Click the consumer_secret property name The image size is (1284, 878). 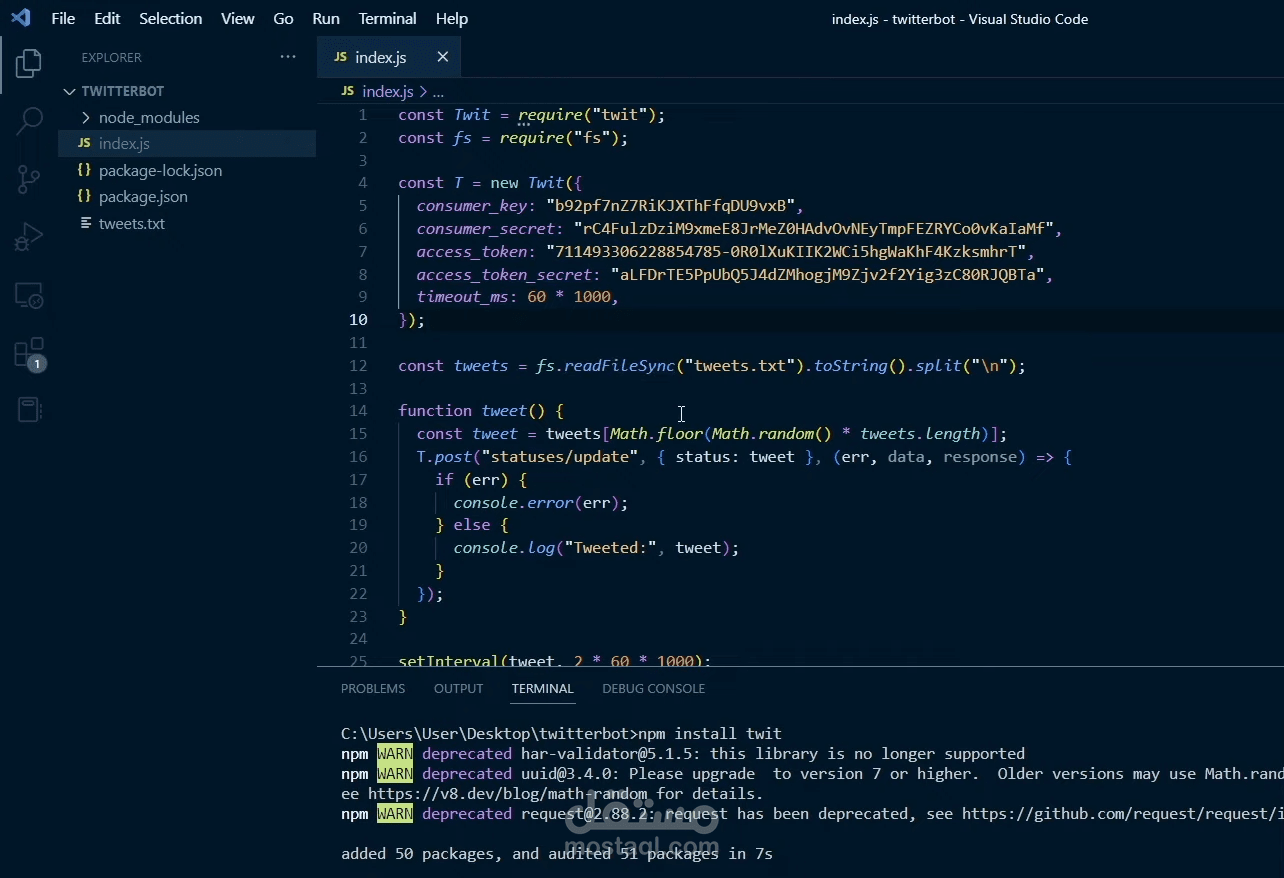[486, 229]
